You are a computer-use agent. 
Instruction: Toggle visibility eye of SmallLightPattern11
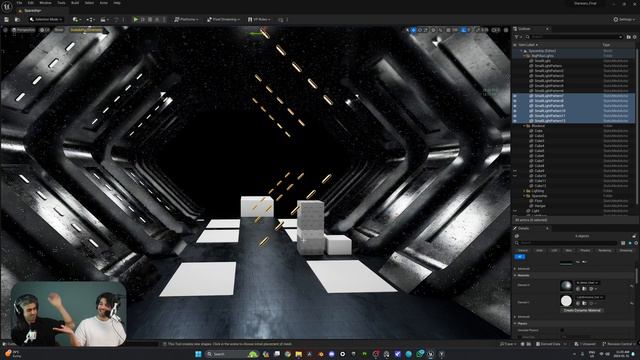[x=515, y=116]
